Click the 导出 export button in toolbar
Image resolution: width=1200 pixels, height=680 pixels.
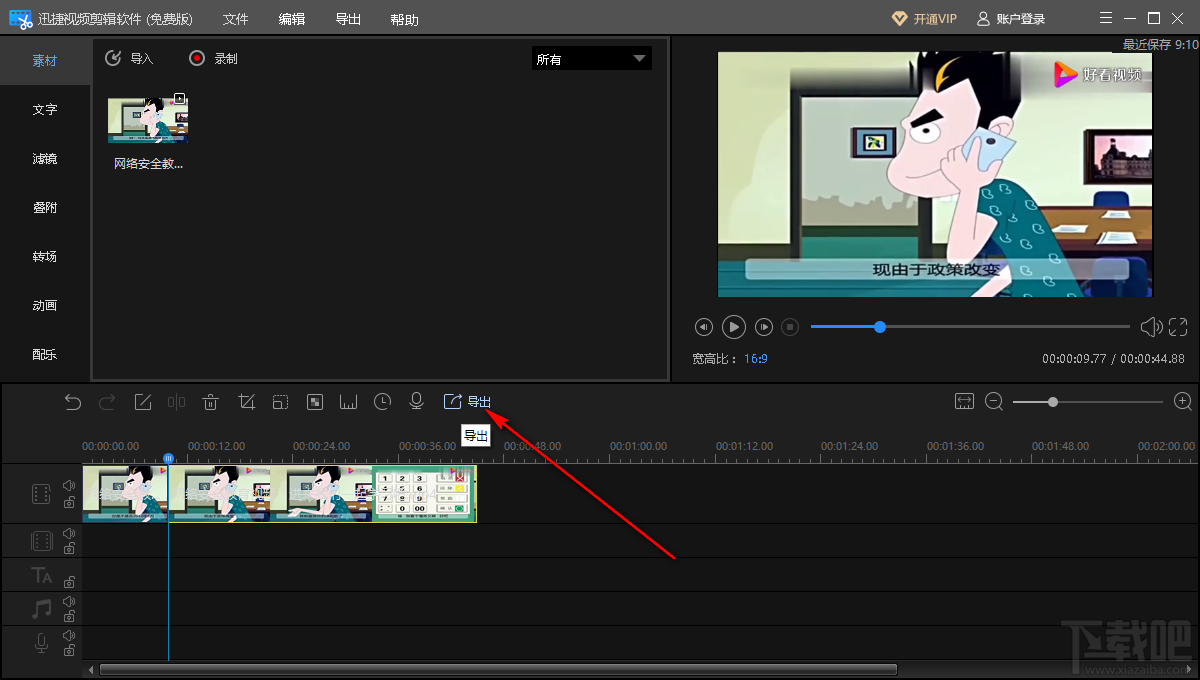(468, 402)
